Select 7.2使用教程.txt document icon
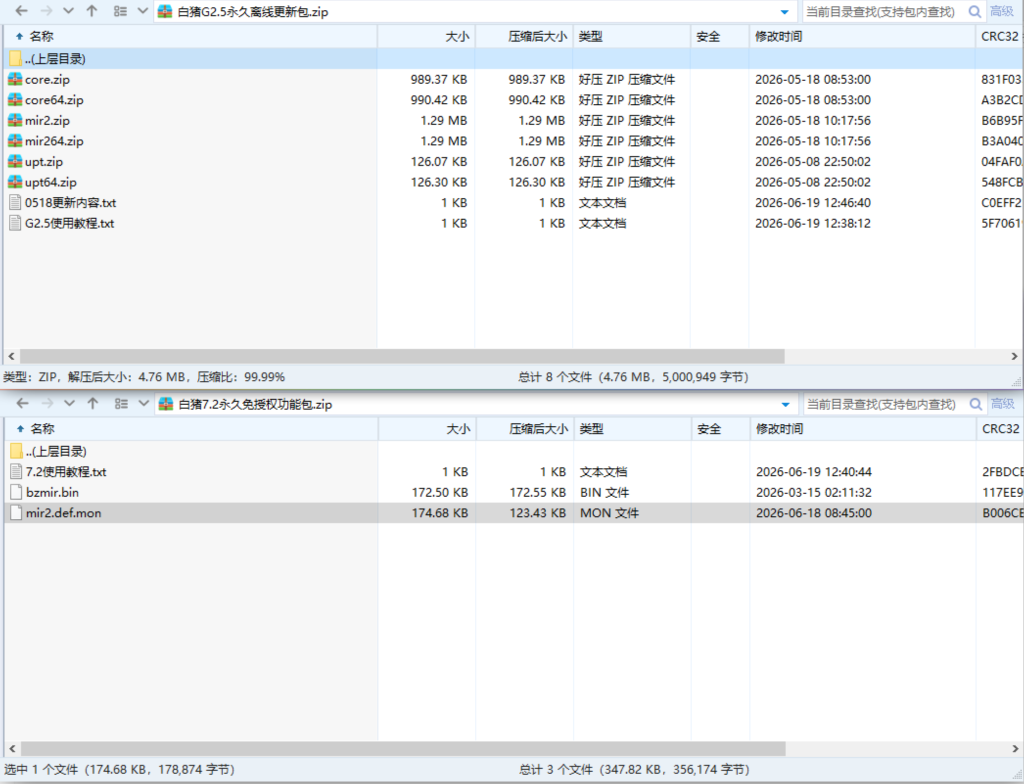The width and height of the screenshot is (1024, 784). 16,472
